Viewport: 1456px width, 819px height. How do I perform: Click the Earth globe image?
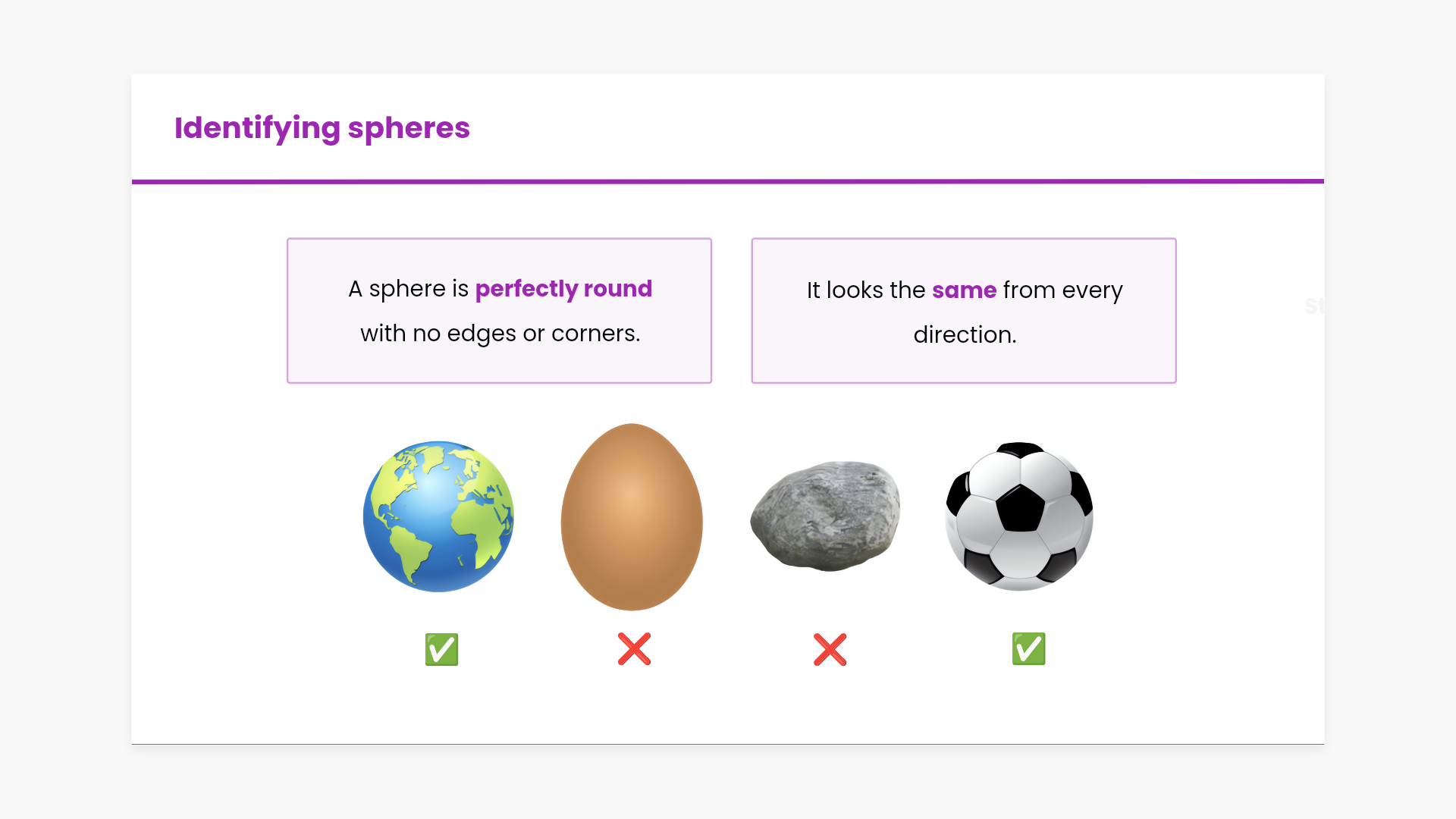click(438, 516)
